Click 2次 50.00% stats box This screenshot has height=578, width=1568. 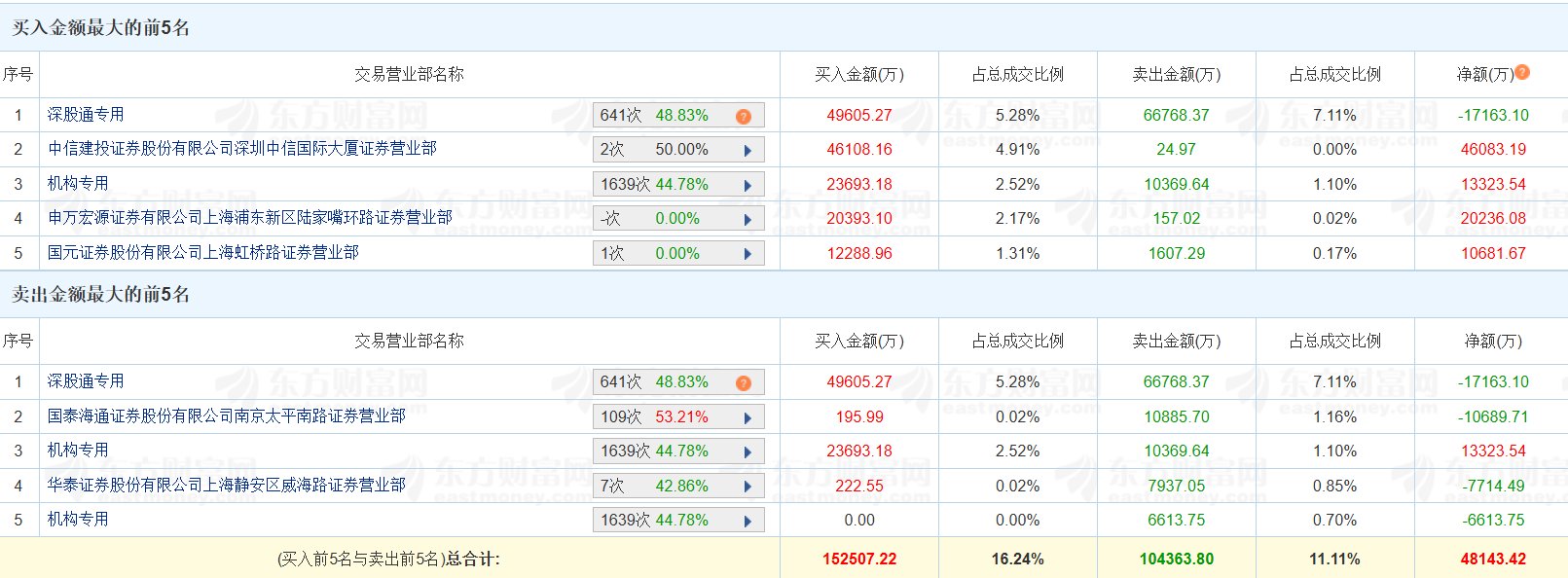pos(678,150)
